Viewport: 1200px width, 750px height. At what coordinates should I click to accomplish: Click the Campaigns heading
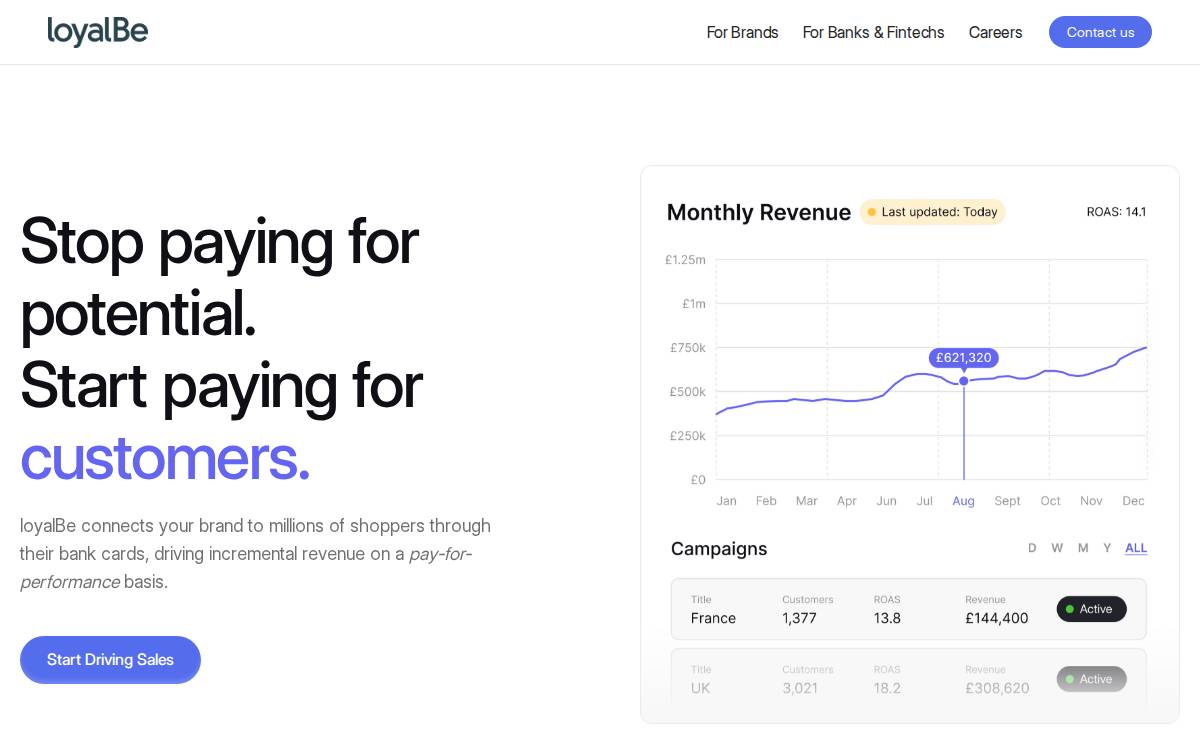(719, 549)
